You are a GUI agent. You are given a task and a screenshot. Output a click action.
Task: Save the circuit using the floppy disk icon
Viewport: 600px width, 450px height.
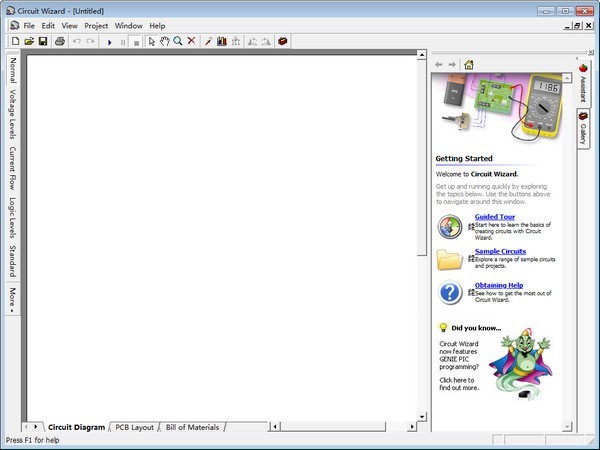click(43, 41)
